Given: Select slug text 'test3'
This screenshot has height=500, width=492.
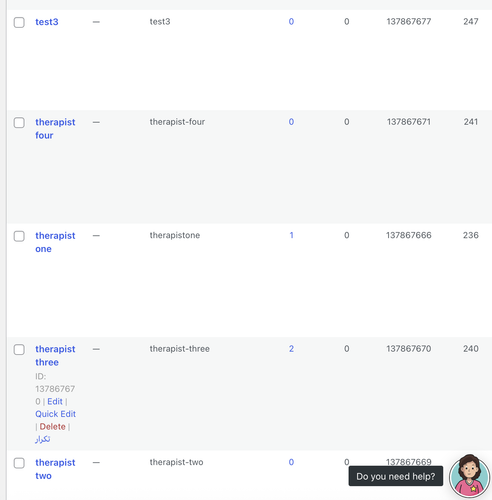Looking at the screenshot, I should [x=160, y=22].
